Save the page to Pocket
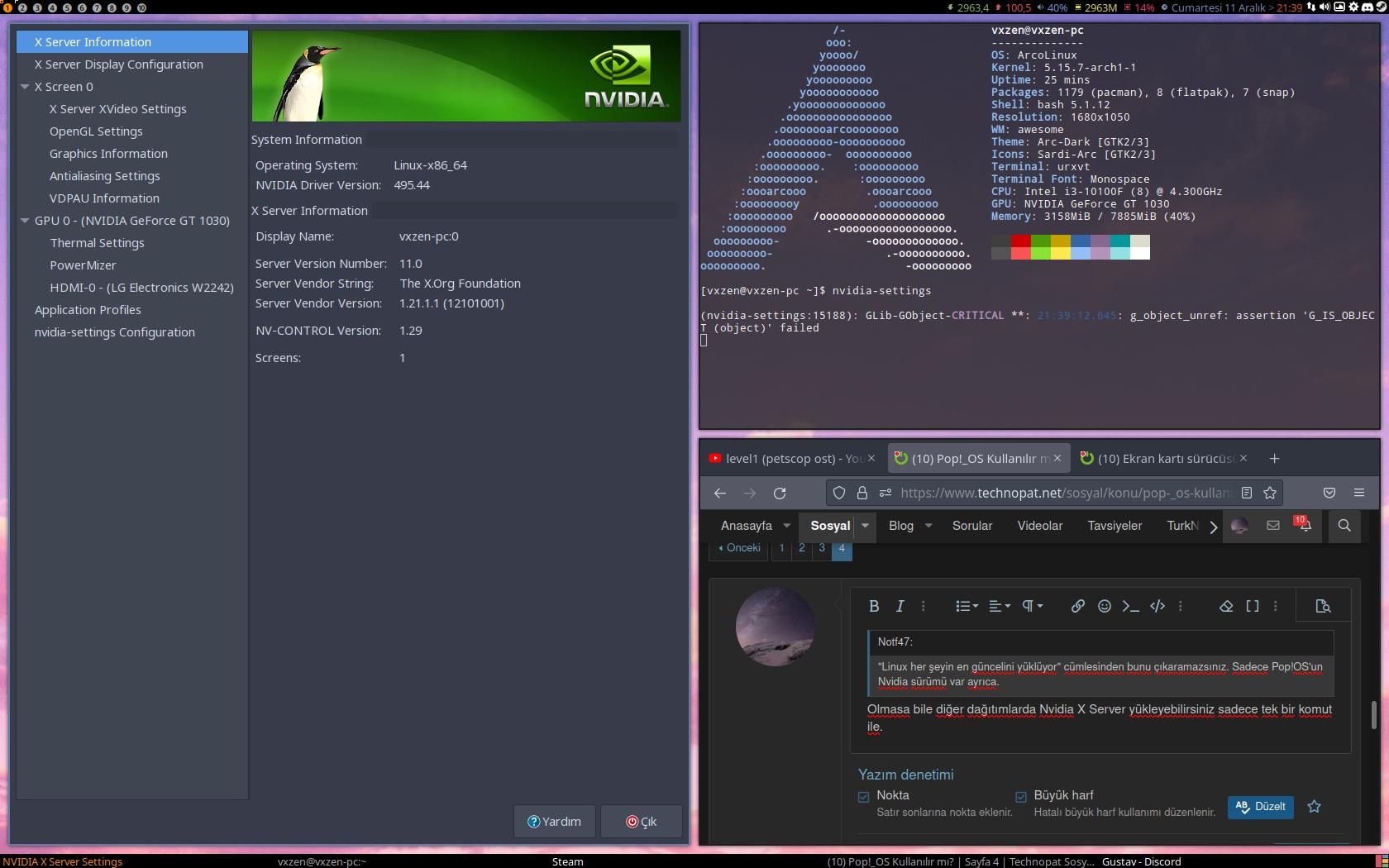Viewport: 1389px width, 868px height. point(1329,493)
